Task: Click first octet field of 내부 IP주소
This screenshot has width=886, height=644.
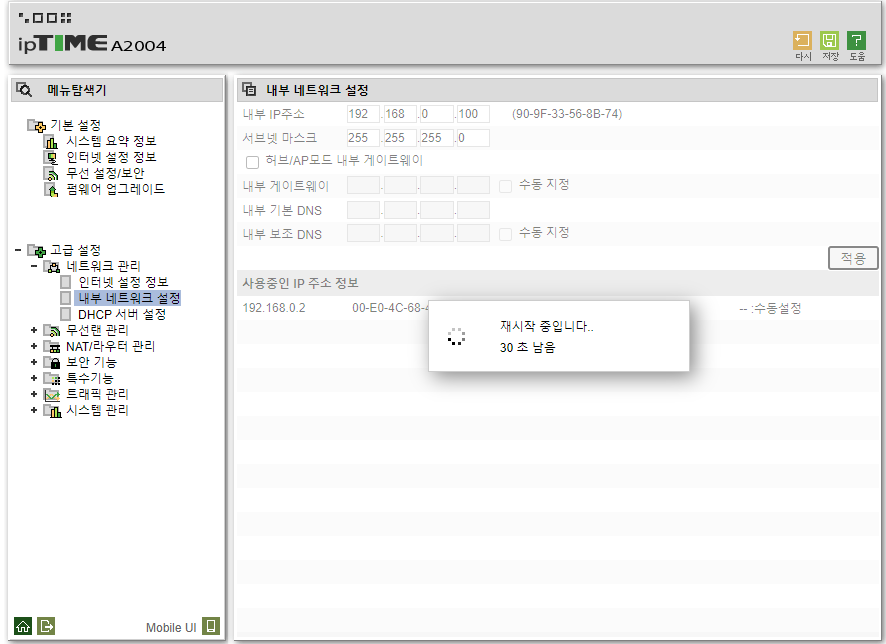Action: coord(363,114)
